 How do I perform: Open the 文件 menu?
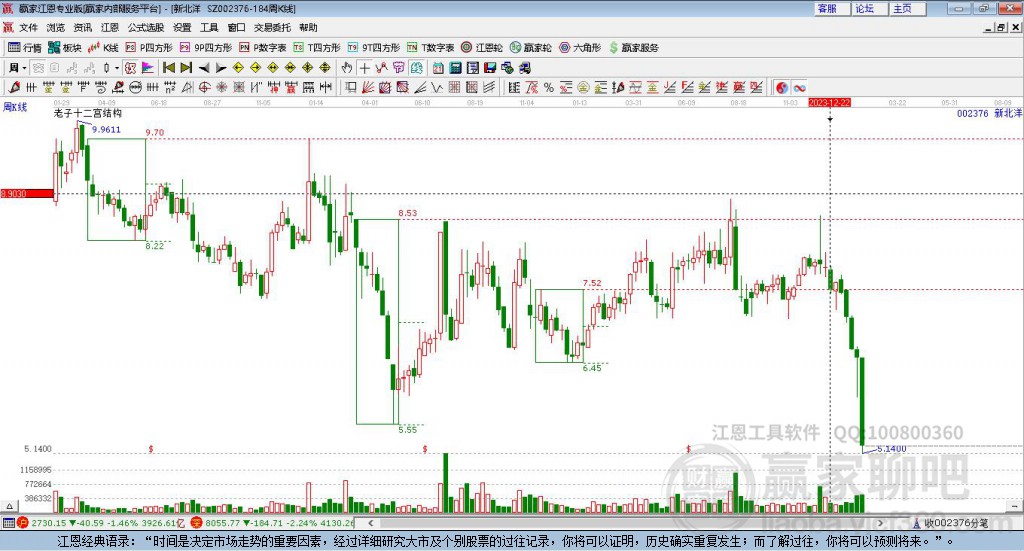click(28, 27)
